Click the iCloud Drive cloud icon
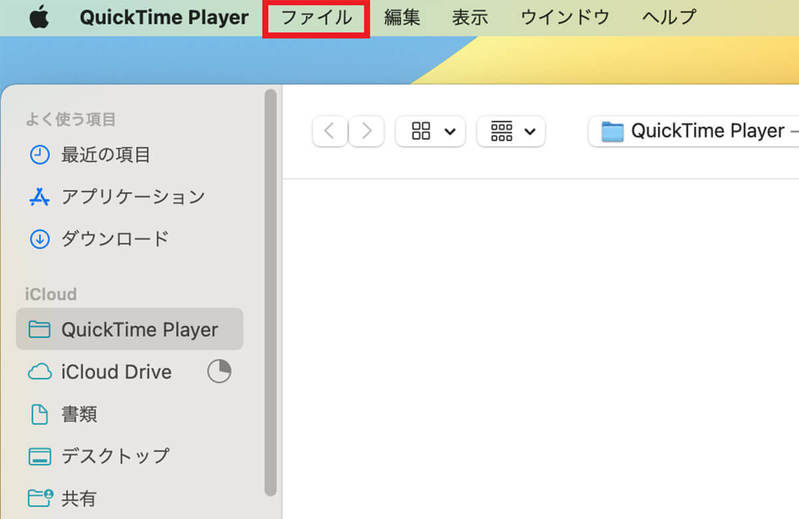Screen dimensions: 799x519 click(x=39, y=372)
